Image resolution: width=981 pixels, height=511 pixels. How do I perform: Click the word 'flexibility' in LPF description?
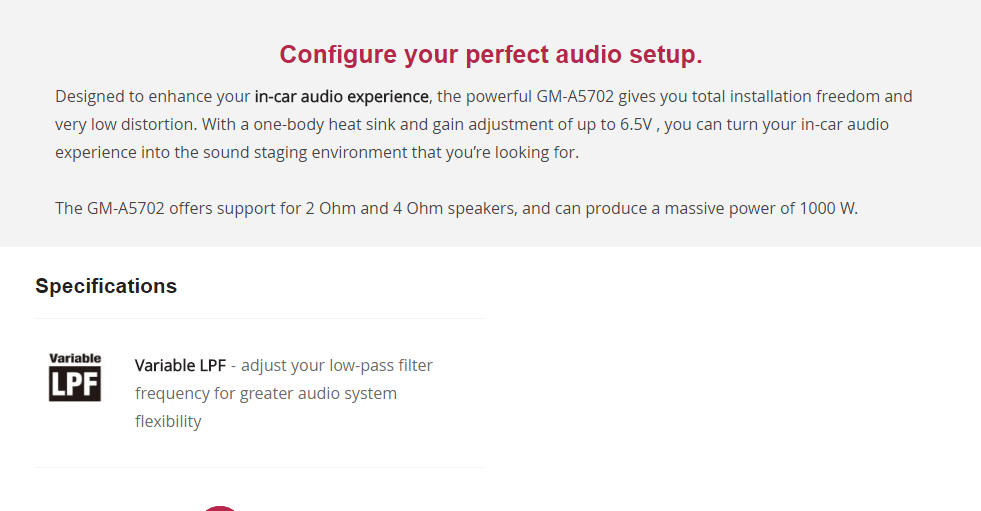168,422
